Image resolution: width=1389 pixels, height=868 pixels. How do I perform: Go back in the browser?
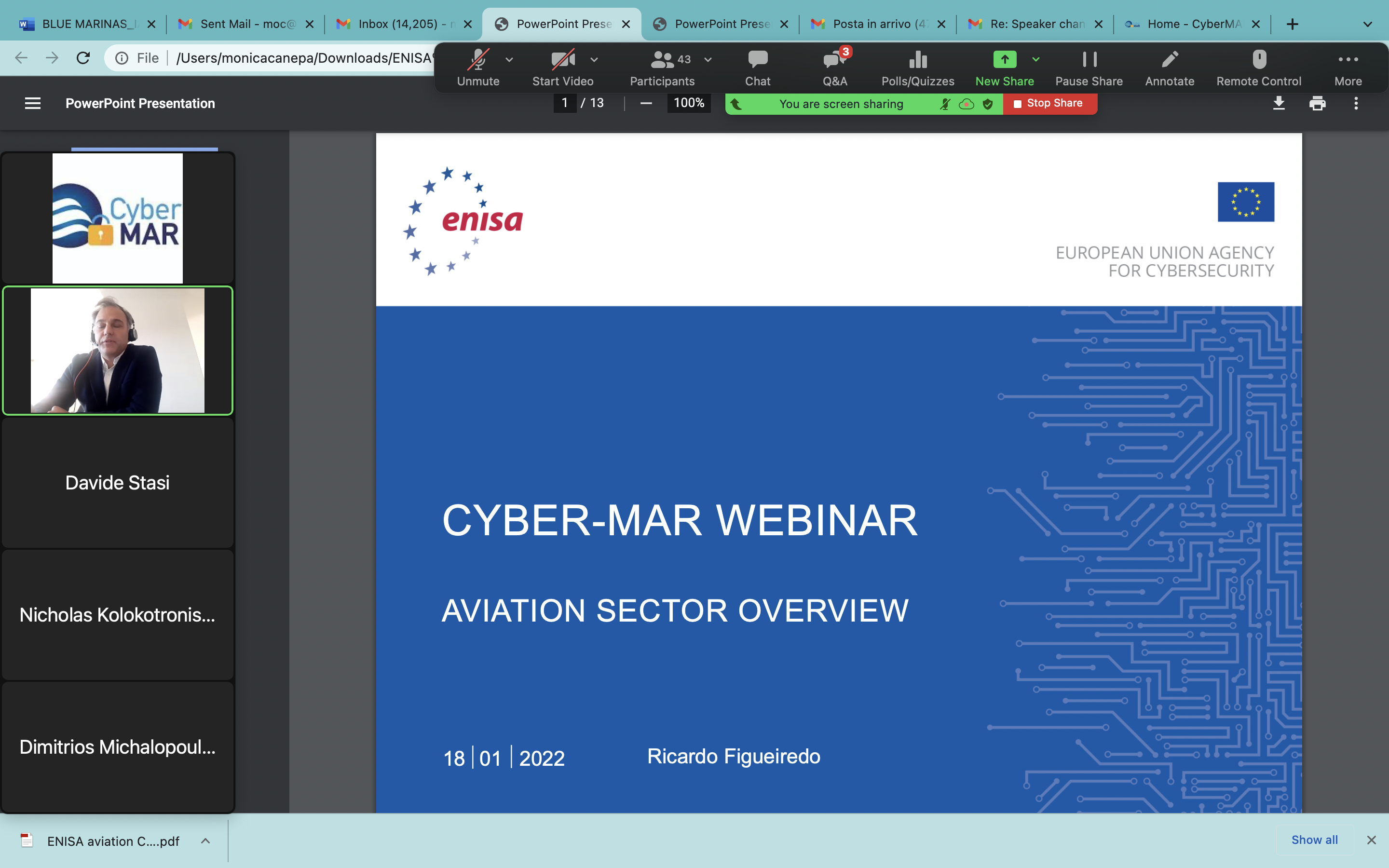pyautogui.click(x=21, y=58)
